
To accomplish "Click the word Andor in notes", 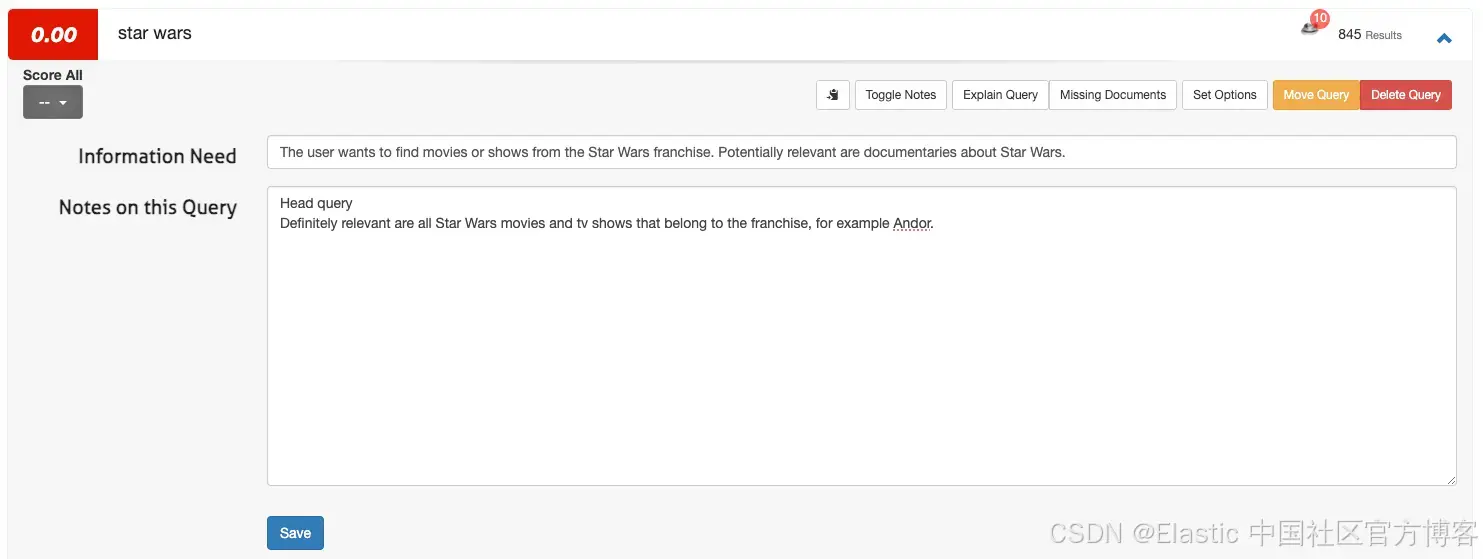I will pyautogui.click(x=912, y=223).
